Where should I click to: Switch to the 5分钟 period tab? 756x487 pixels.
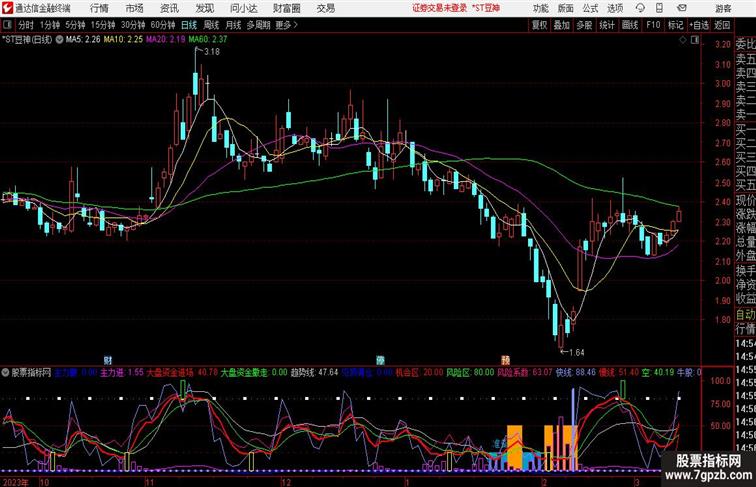tap(75, 25)
